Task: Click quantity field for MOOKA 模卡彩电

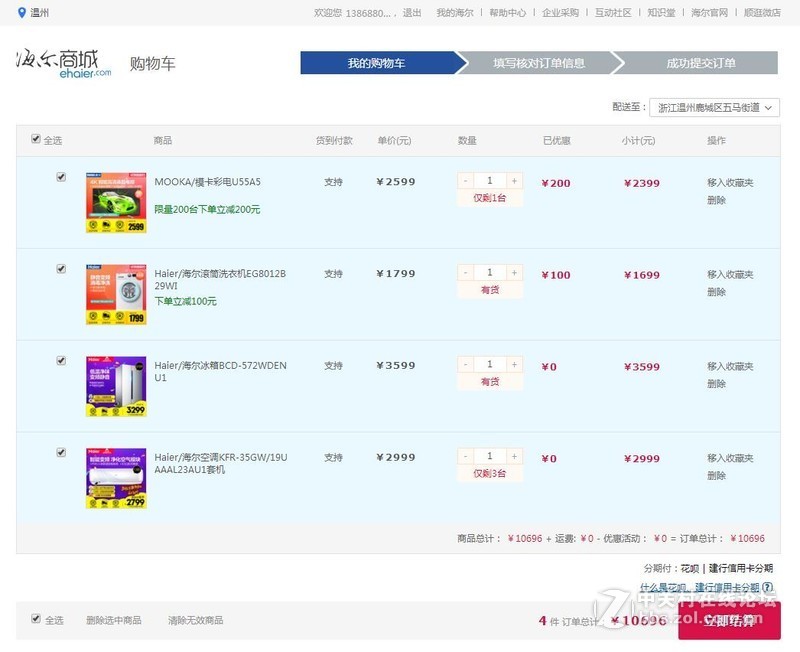Action: pyautogui.click(x=490, y=181)
